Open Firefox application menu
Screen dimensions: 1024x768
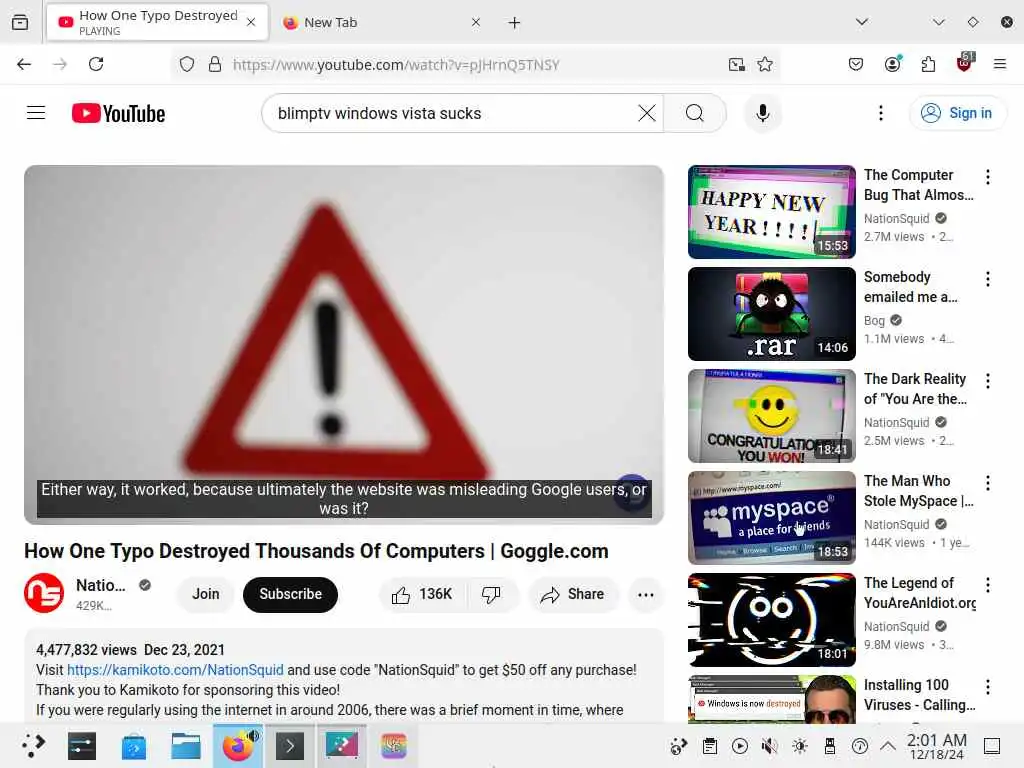[999, 64]
